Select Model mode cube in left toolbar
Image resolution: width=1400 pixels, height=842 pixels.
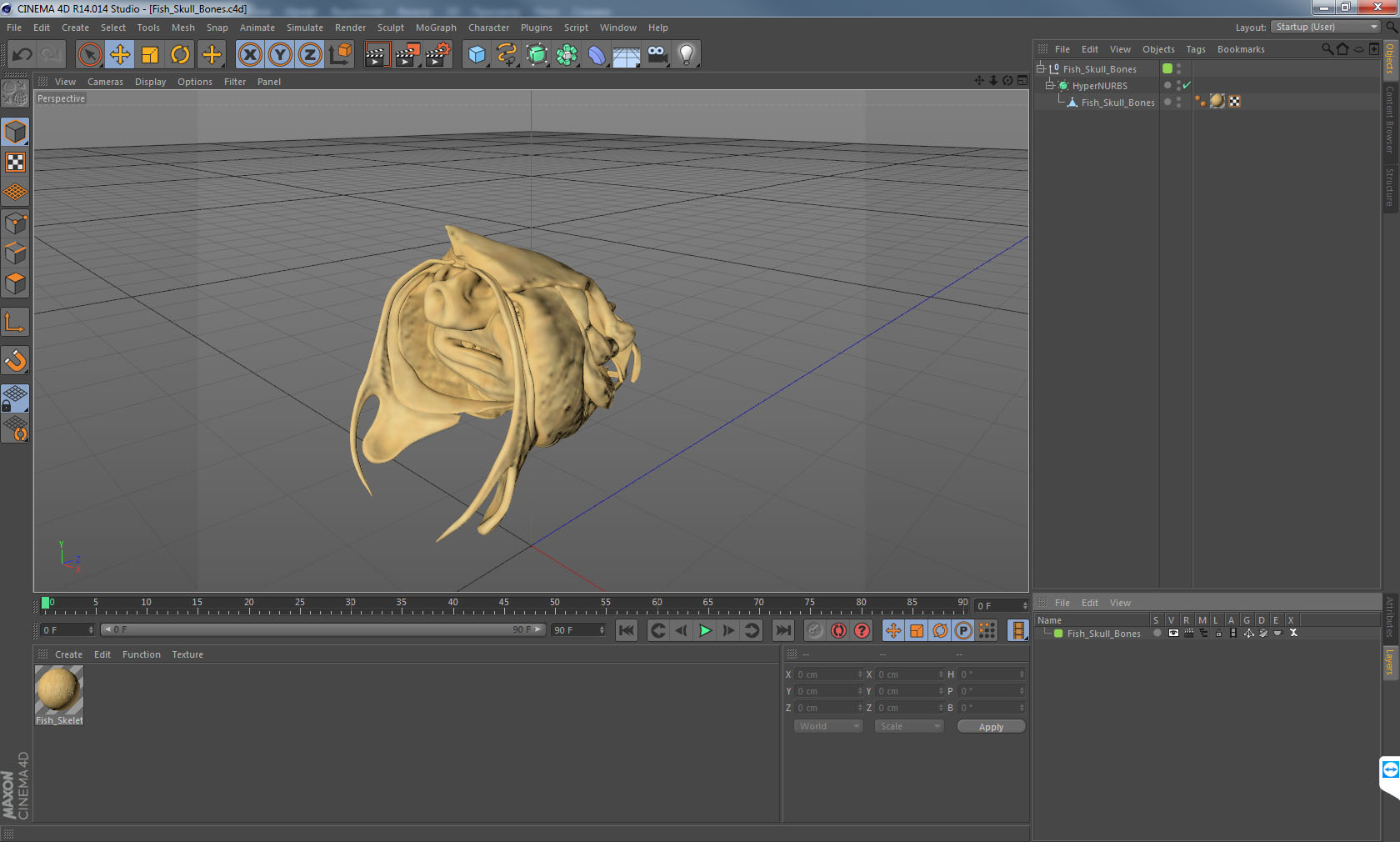[x=15, y=132]
